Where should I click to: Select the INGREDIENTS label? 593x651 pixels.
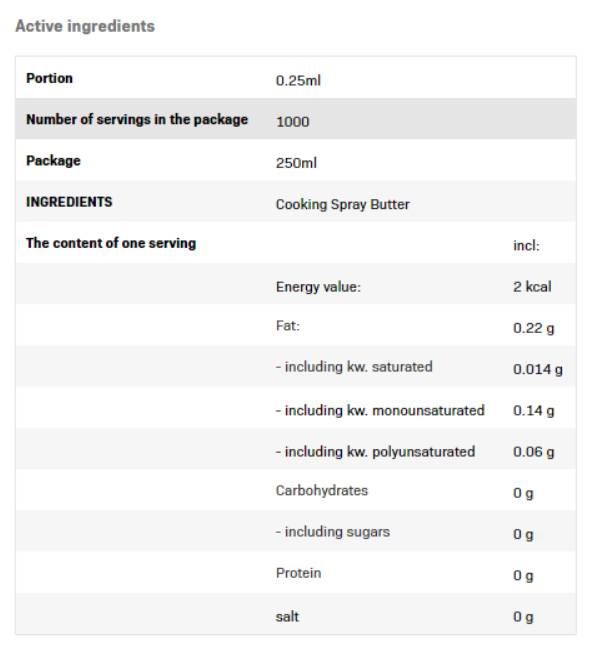click(x=69, y=202)
